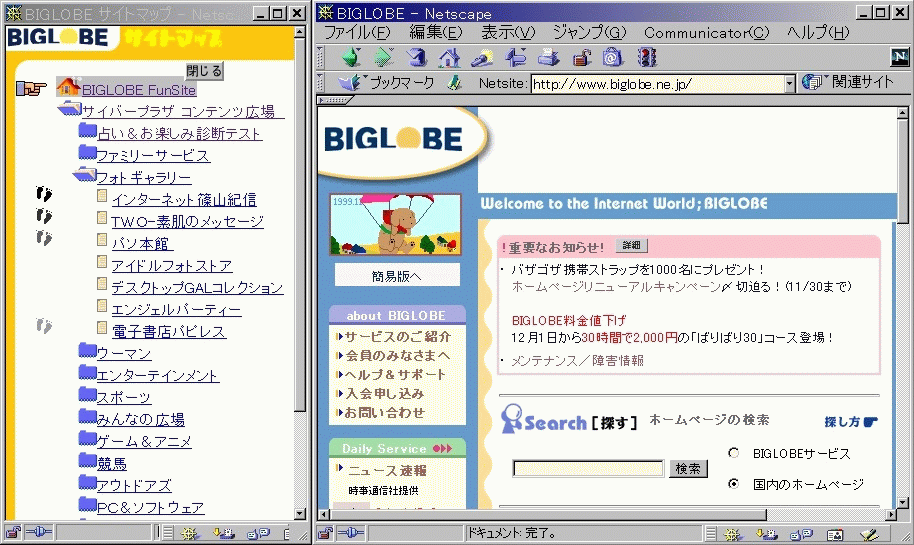The width and height of the screenshot is (914, 545).
Task: Open Security info via the padlock toolbar icon
Action: click(x=581, y=57)
